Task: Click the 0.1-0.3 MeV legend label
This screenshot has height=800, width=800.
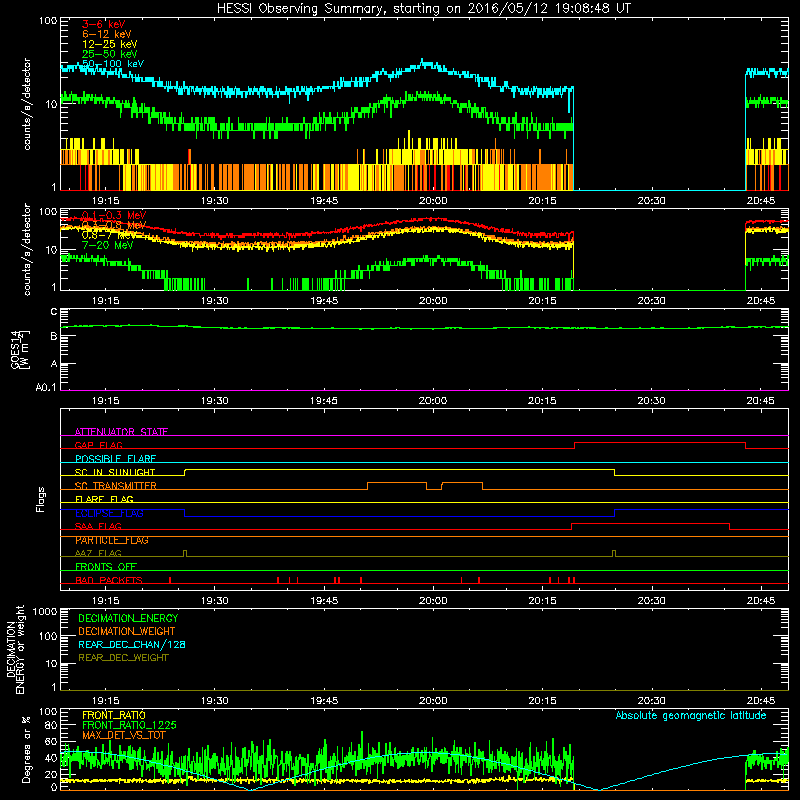Action: tap(114, 215)
